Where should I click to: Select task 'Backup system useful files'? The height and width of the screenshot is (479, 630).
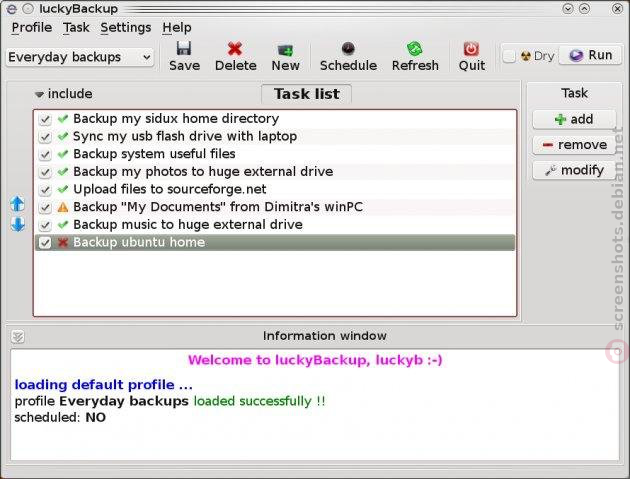coord(275,154)
